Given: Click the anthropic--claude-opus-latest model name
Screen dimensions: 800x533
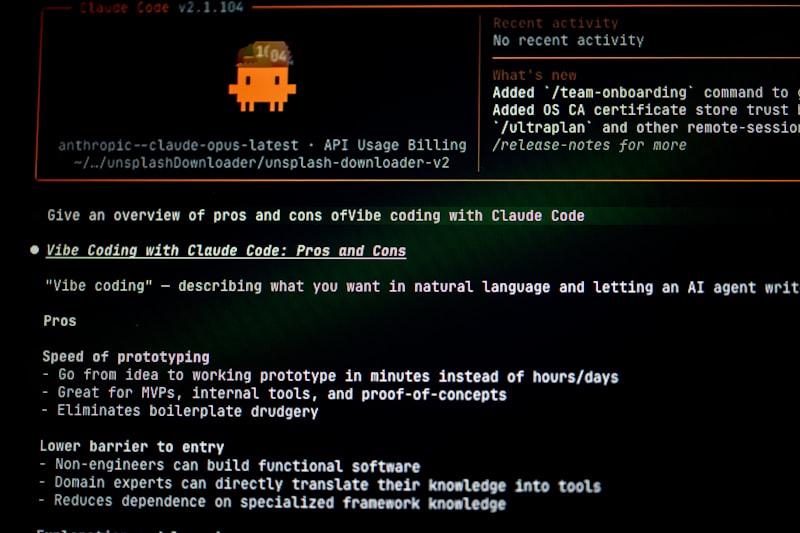Looking at the screenshot, I should pos(178,145).
